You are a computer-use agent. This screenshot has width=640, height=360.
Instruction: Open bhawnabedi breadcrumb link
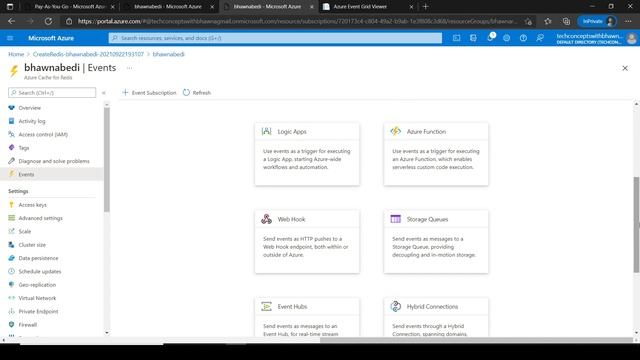169,54
